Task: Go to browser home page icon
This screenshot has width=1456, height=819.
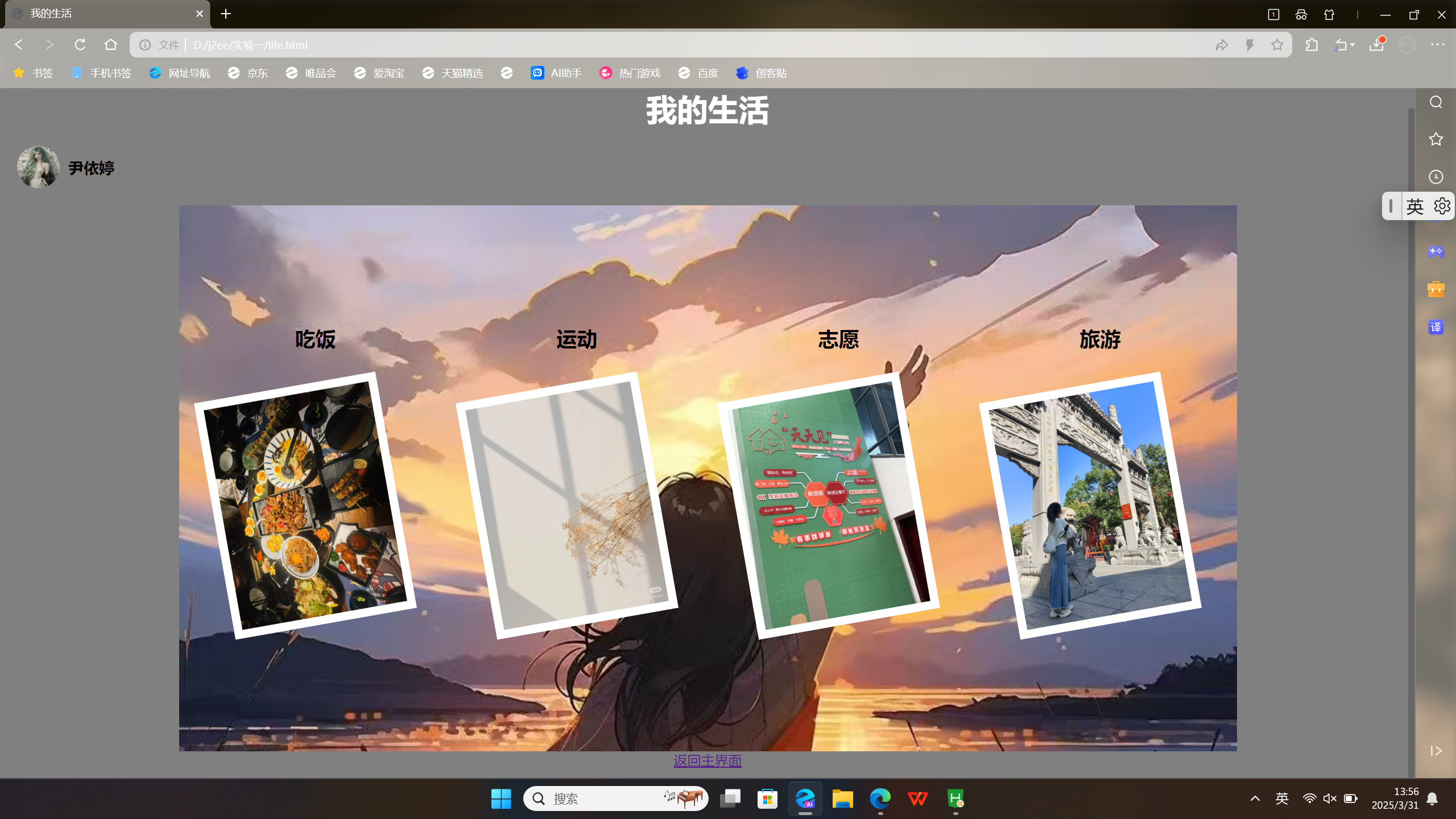Action: click(111, 44)
